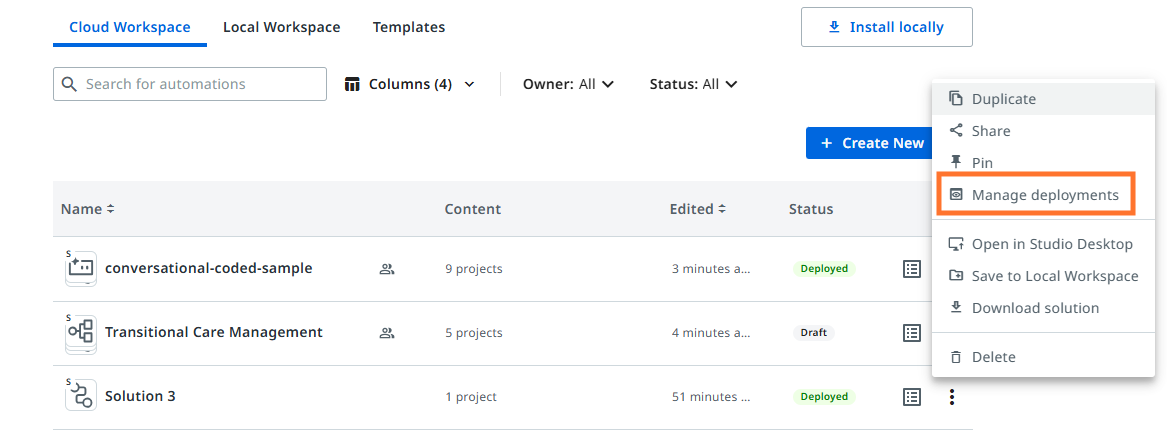Choose Share from the context menu

(x=1043, y=131)
